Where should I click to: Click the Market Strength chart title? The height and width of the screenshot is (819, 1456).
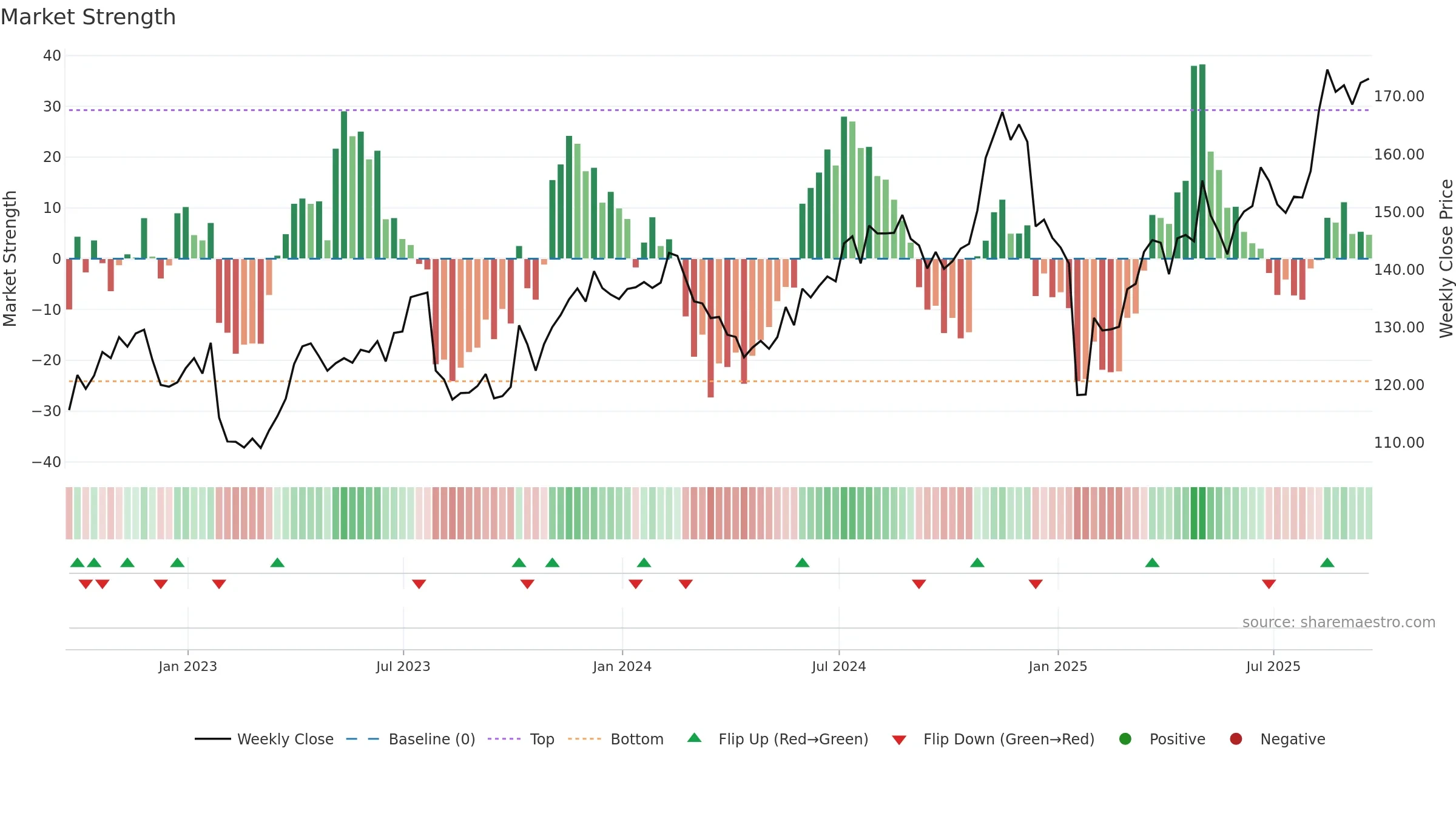click(88, 17)
